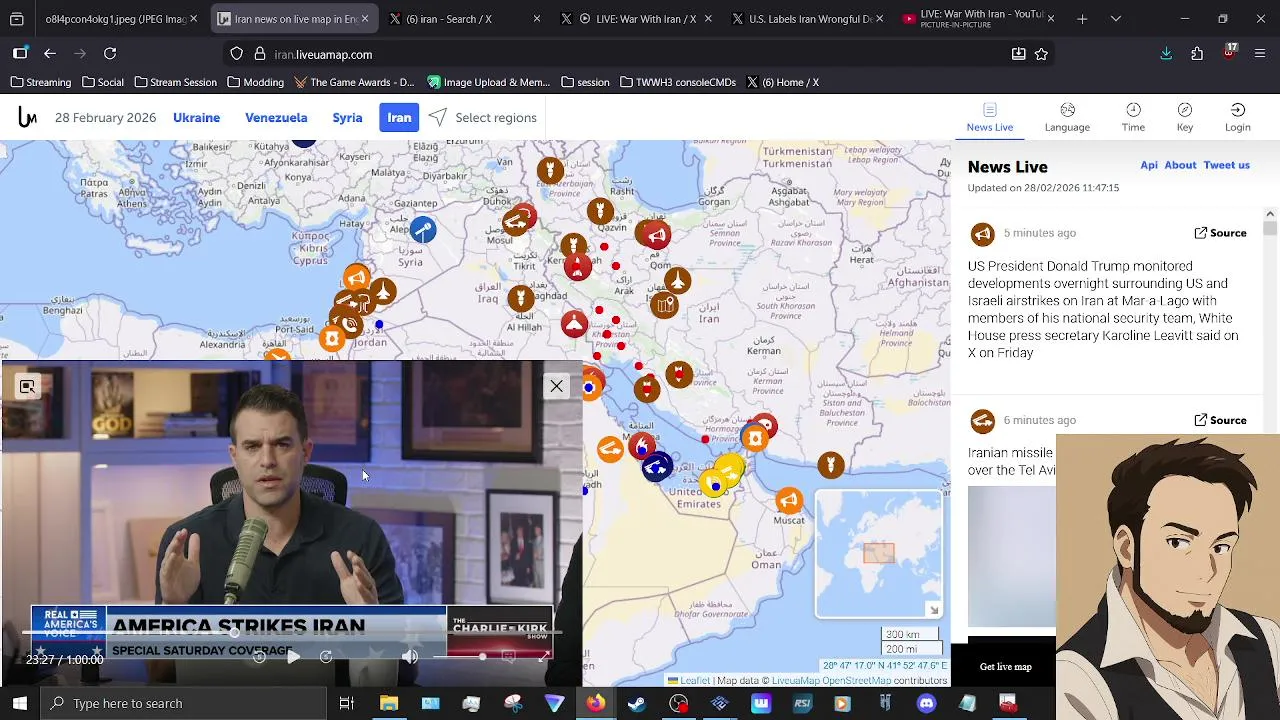Play the picture-in-picture video

pos(293,657)
